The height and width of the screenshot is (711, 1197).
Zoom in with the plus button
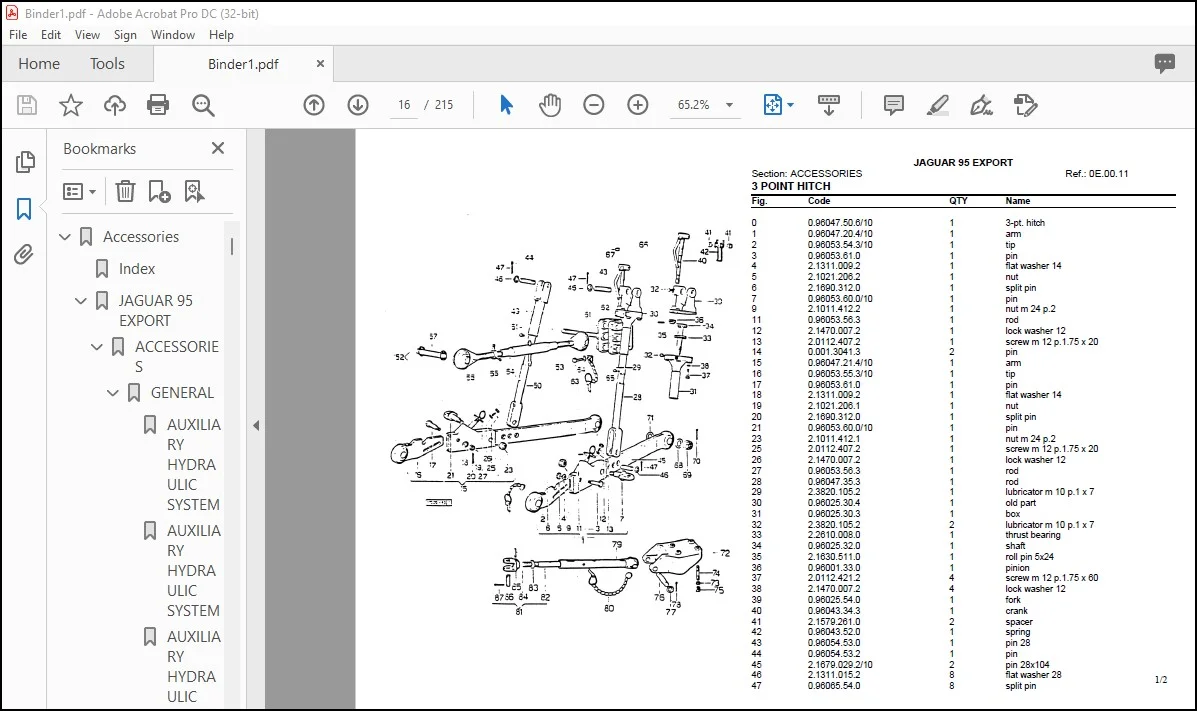coord(637,105)
